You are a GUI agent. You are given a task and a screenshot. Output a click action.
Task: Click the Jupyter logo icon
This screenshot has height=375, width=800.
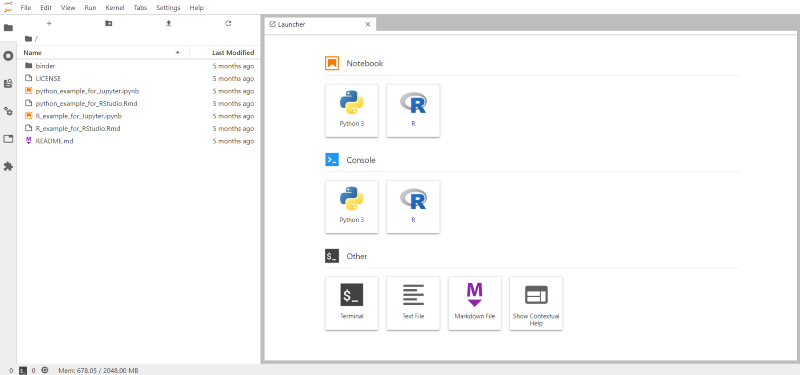pyautogui.click(x=8, y=7)
